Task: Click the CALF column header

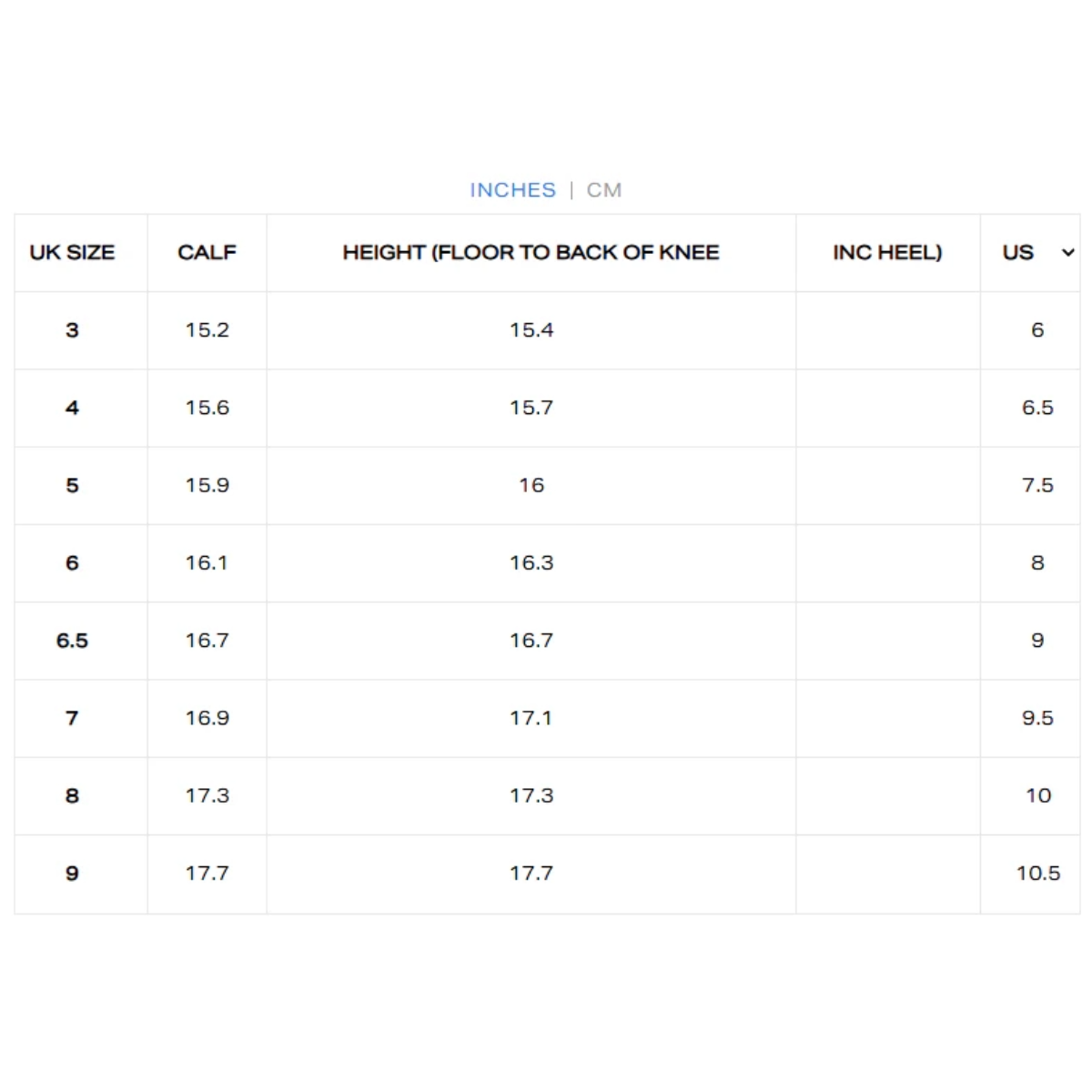Action: tap(207, 253)
